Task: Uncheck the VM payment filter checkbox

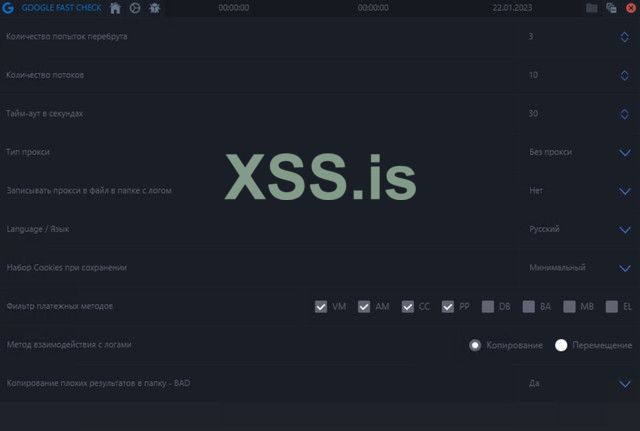Action: click(x=321, y=307)
